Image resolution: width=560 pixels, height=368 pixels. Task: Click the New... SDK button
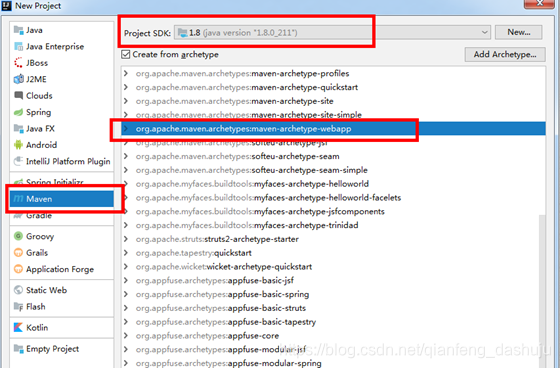(x=519, y=32)
